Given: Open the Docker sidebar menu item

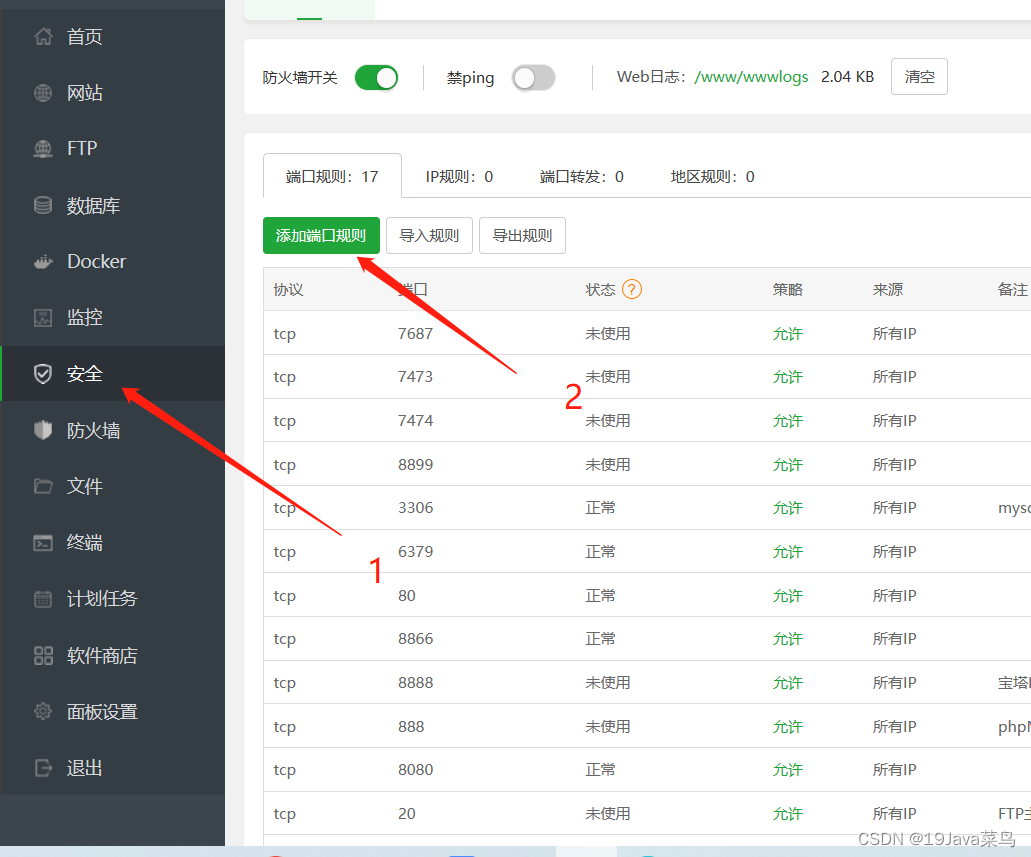Looking at the screenshot, I should [x=112, y=262].
